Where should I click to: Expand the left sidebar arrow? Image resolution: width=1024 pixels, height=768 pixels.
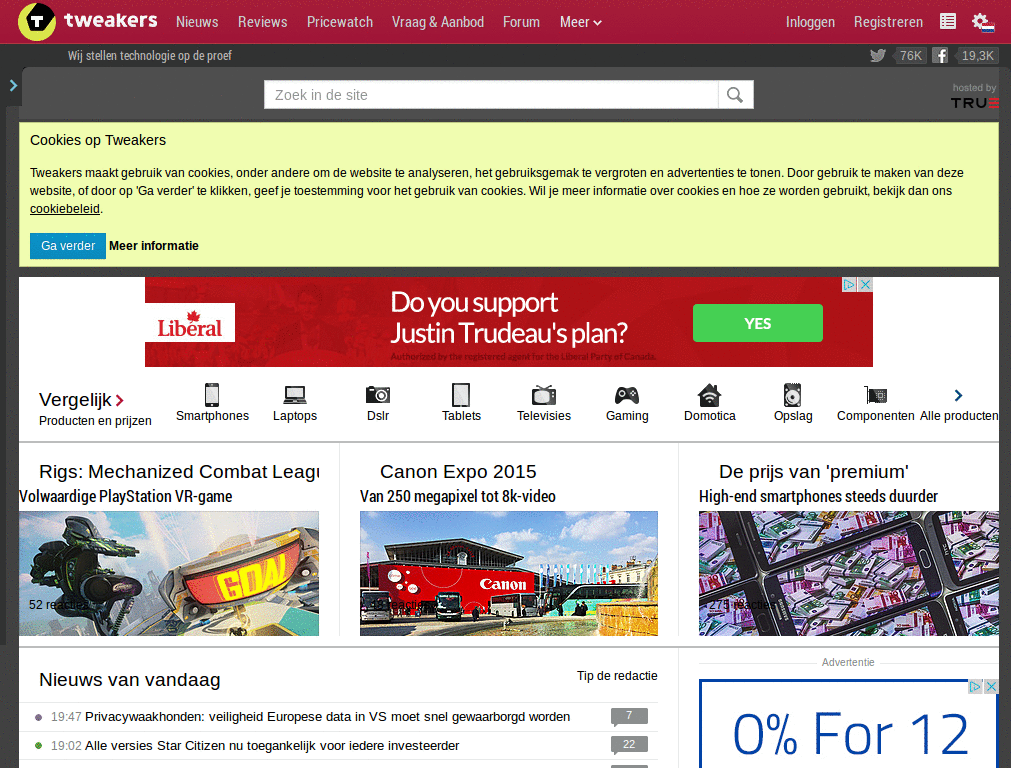(13, 85)
